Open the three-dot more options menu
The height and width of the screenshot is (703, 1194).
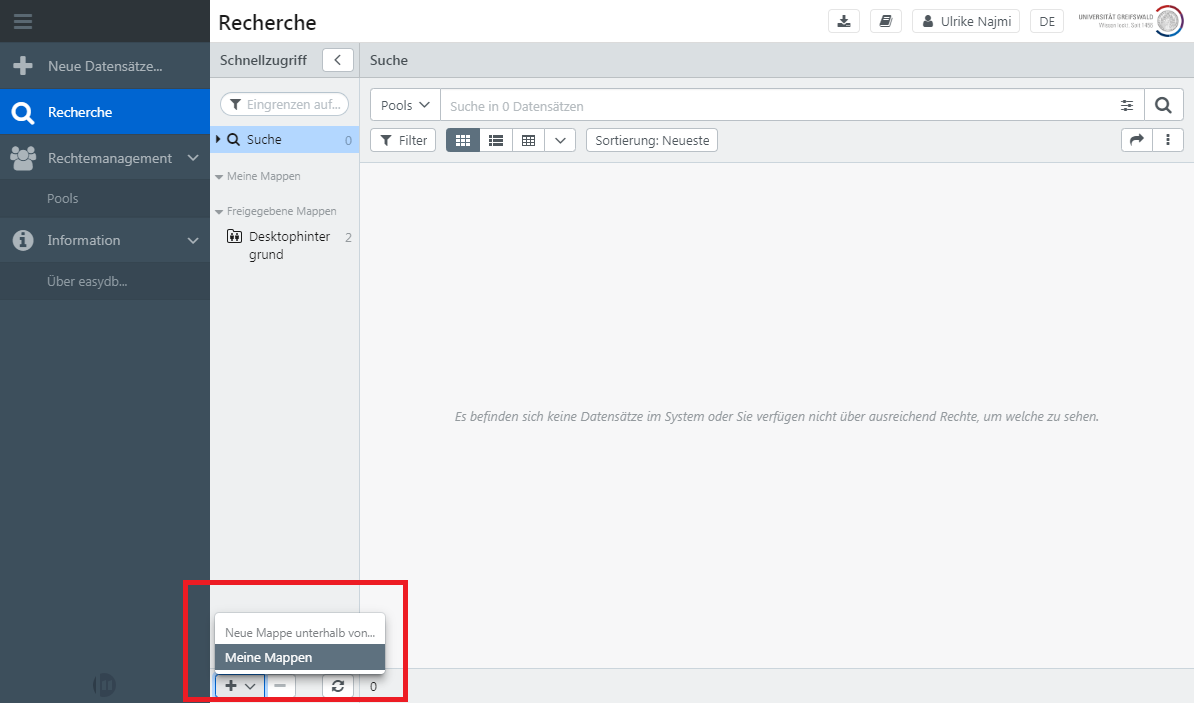[x=1168, y=140]
